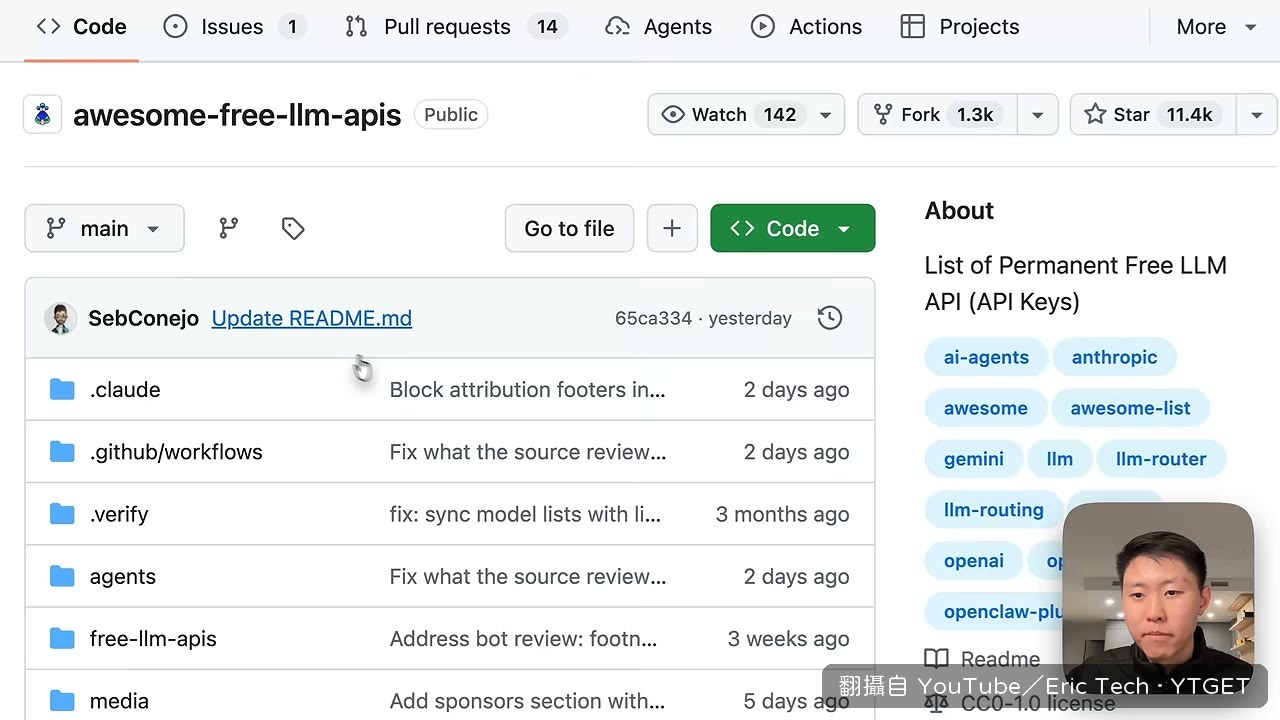The width and height of the screenshot is (1280, 720).
Task: Switch to the Issues tab
Action: point(234,27)
